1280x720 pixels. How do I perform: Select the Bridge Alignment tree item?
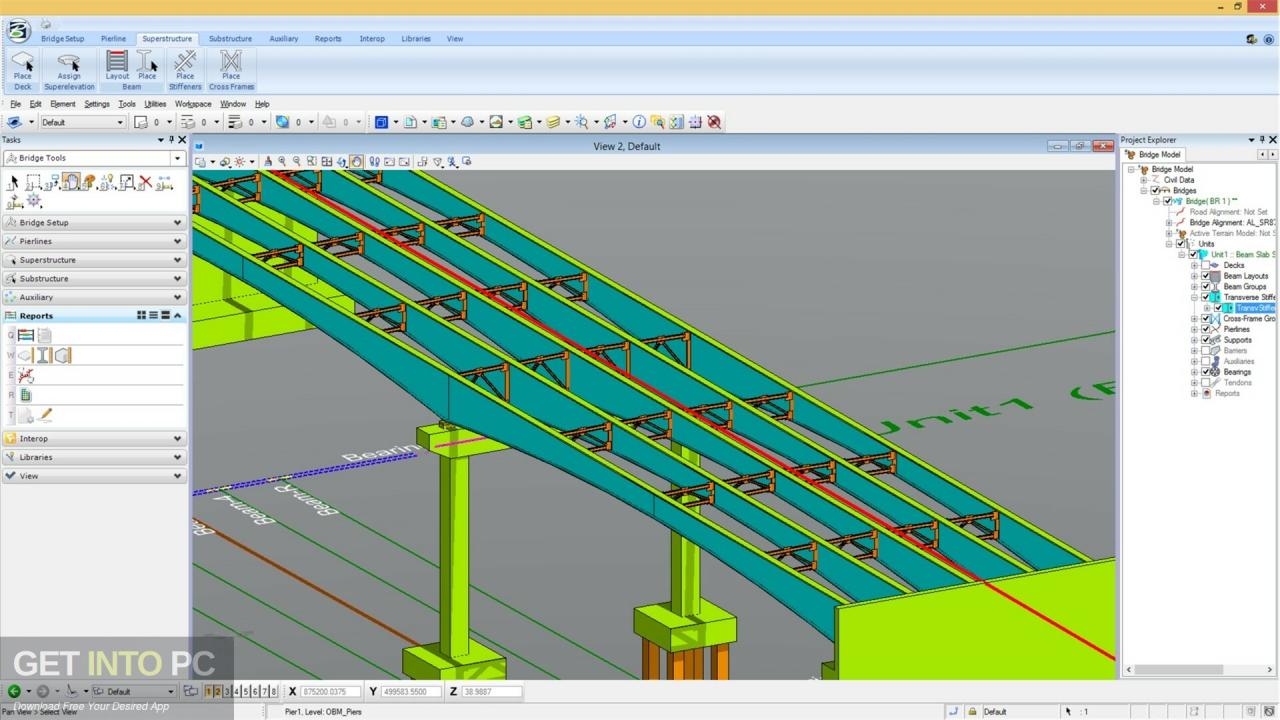pyautogui.click(x=1233, y=222)
